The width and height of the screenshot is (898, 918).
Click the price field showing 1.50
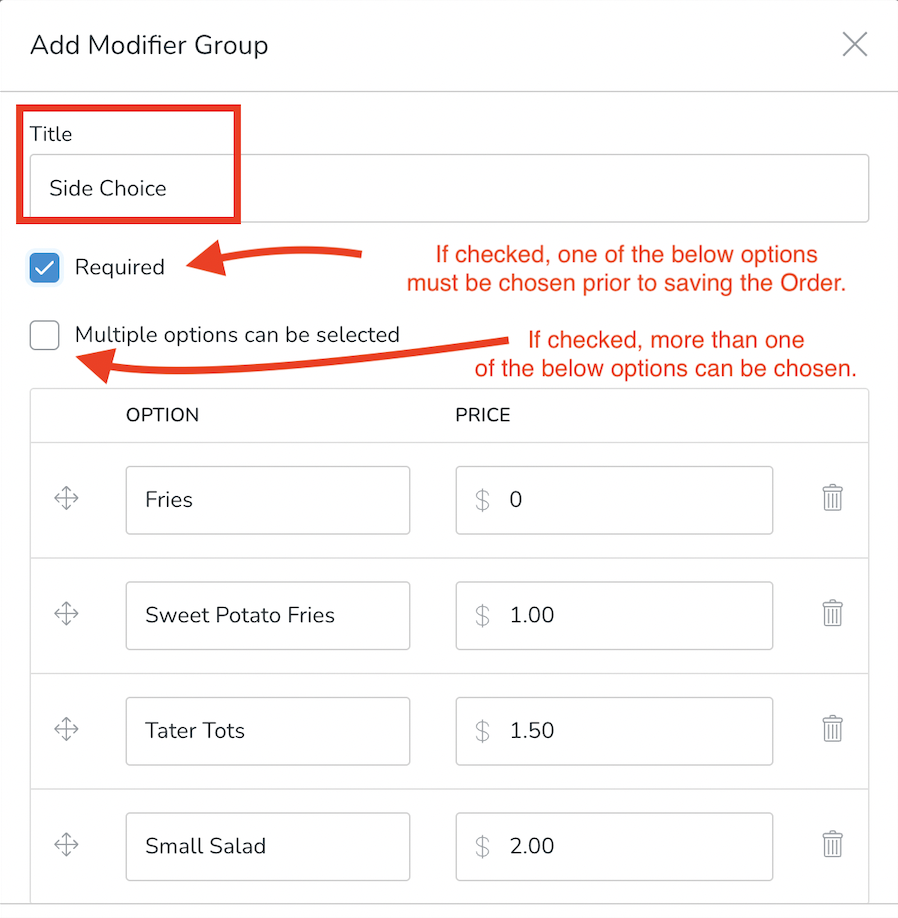point(613,731)
